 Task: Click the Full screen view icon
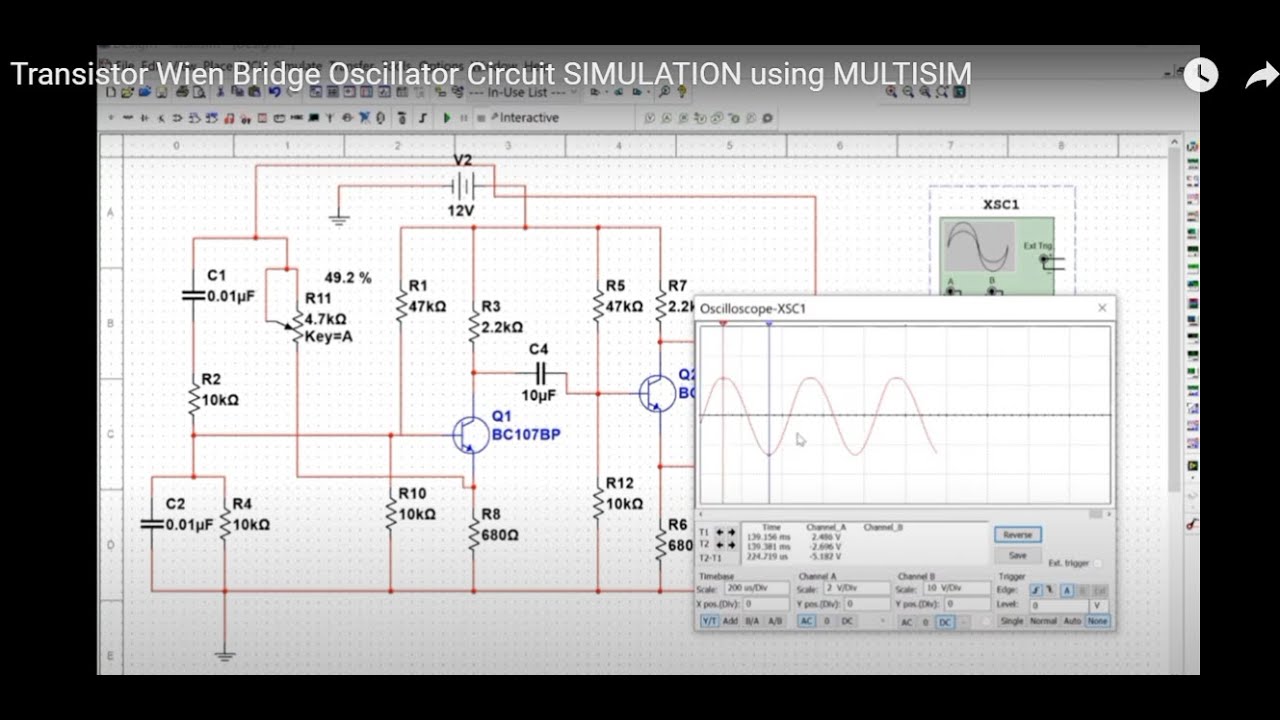point(960,92)
